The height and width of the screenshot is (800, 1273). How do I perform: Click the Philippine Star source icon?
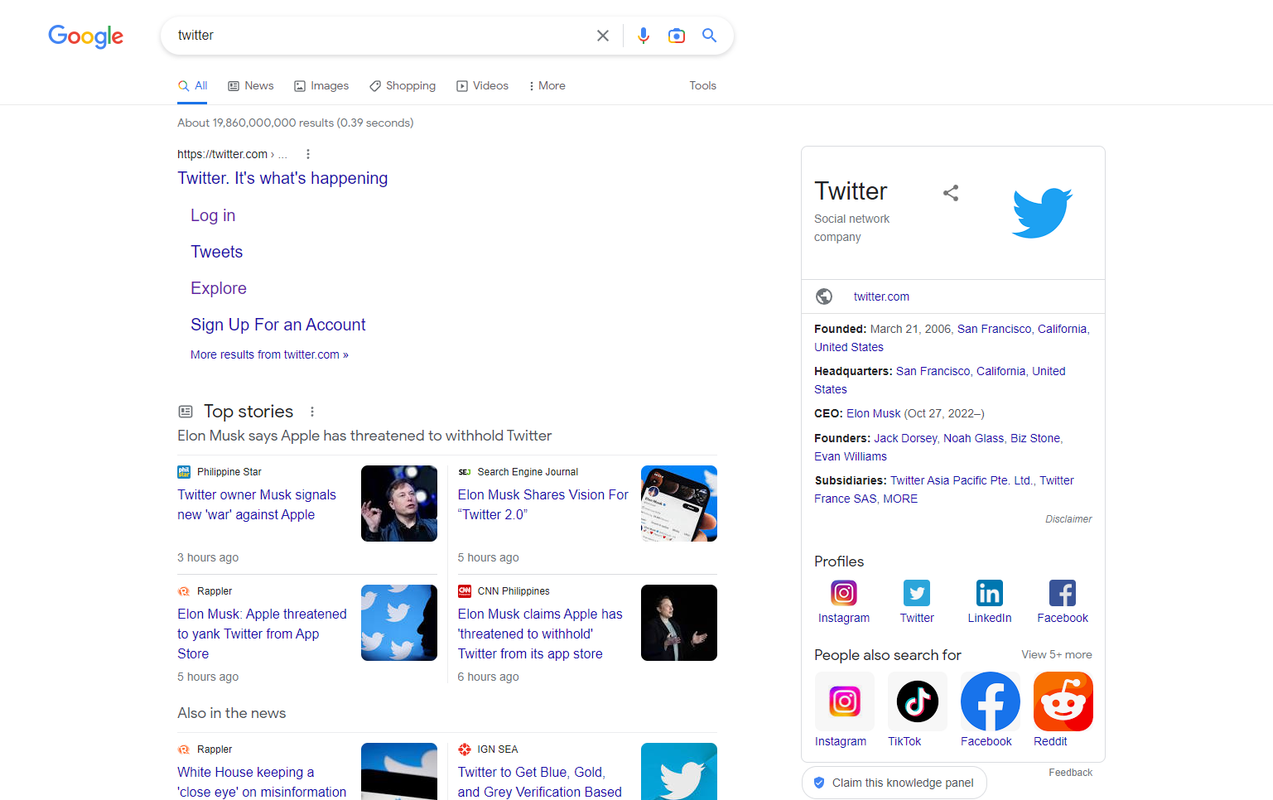tap(184, 472)
